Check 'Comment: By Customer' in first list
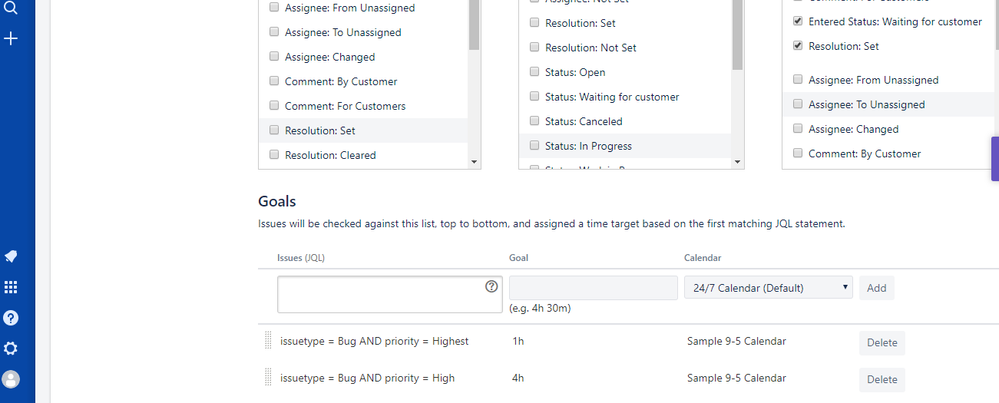This screenshot has height=403, width=999. pos(275,82)
